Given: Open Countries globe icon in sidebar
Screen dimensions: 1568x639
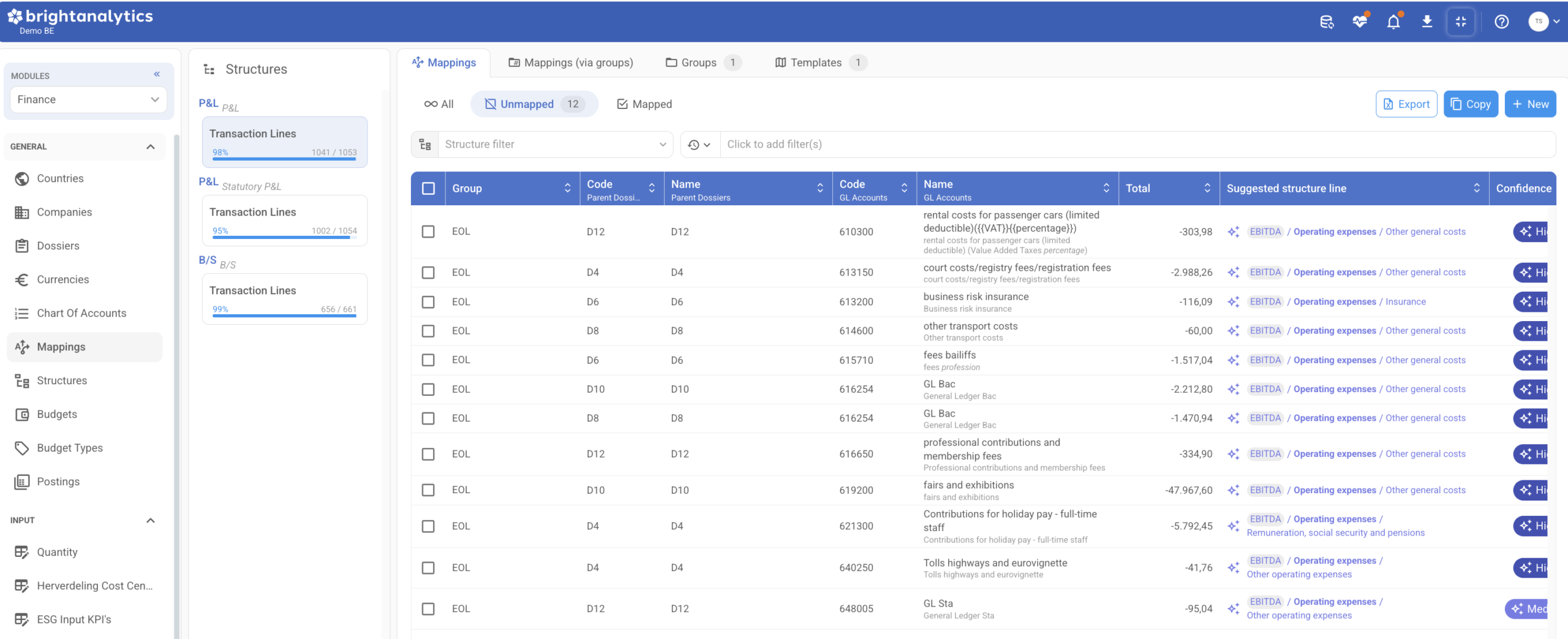Looking at the screenshot, I should 22,178.
